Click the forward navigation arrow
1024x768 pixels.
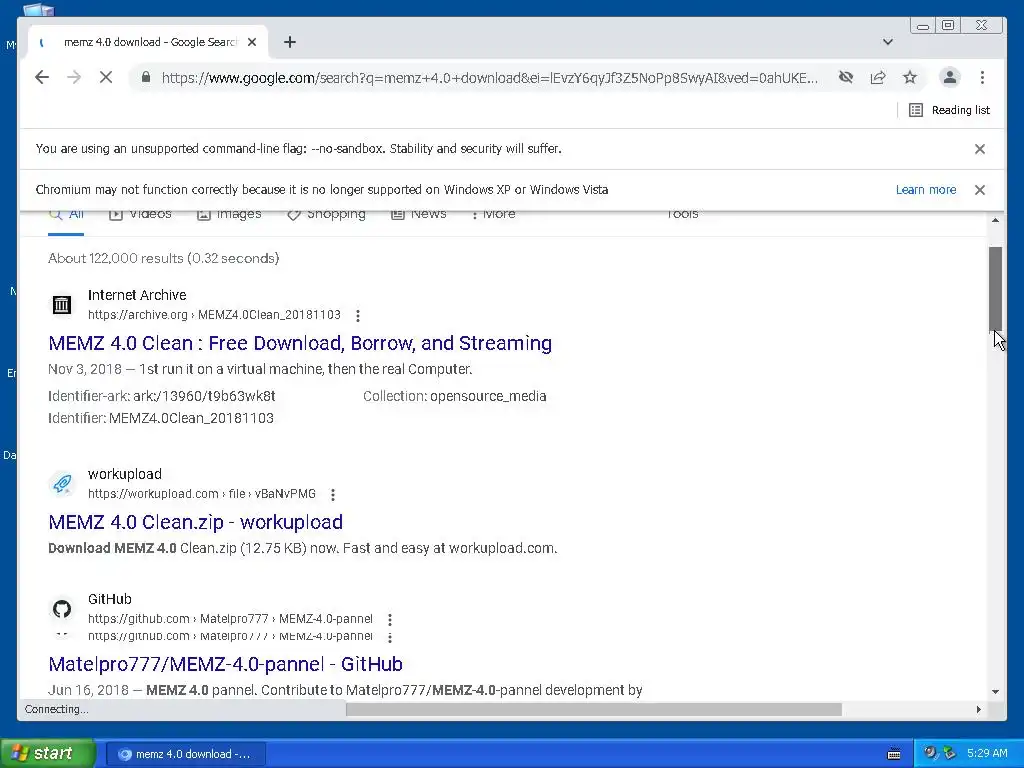[x=74, y=78]
